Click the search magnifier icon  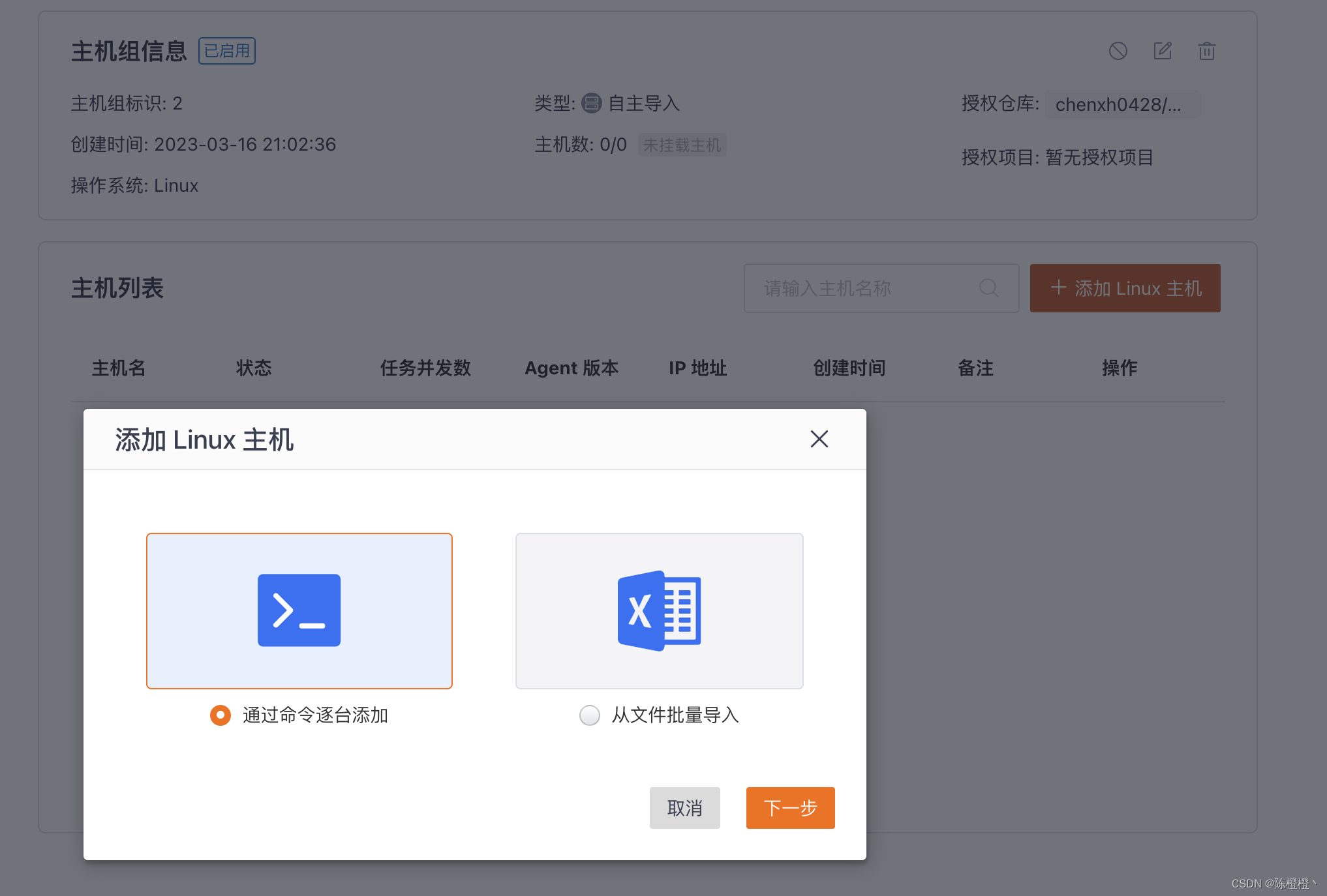[988, 288]
